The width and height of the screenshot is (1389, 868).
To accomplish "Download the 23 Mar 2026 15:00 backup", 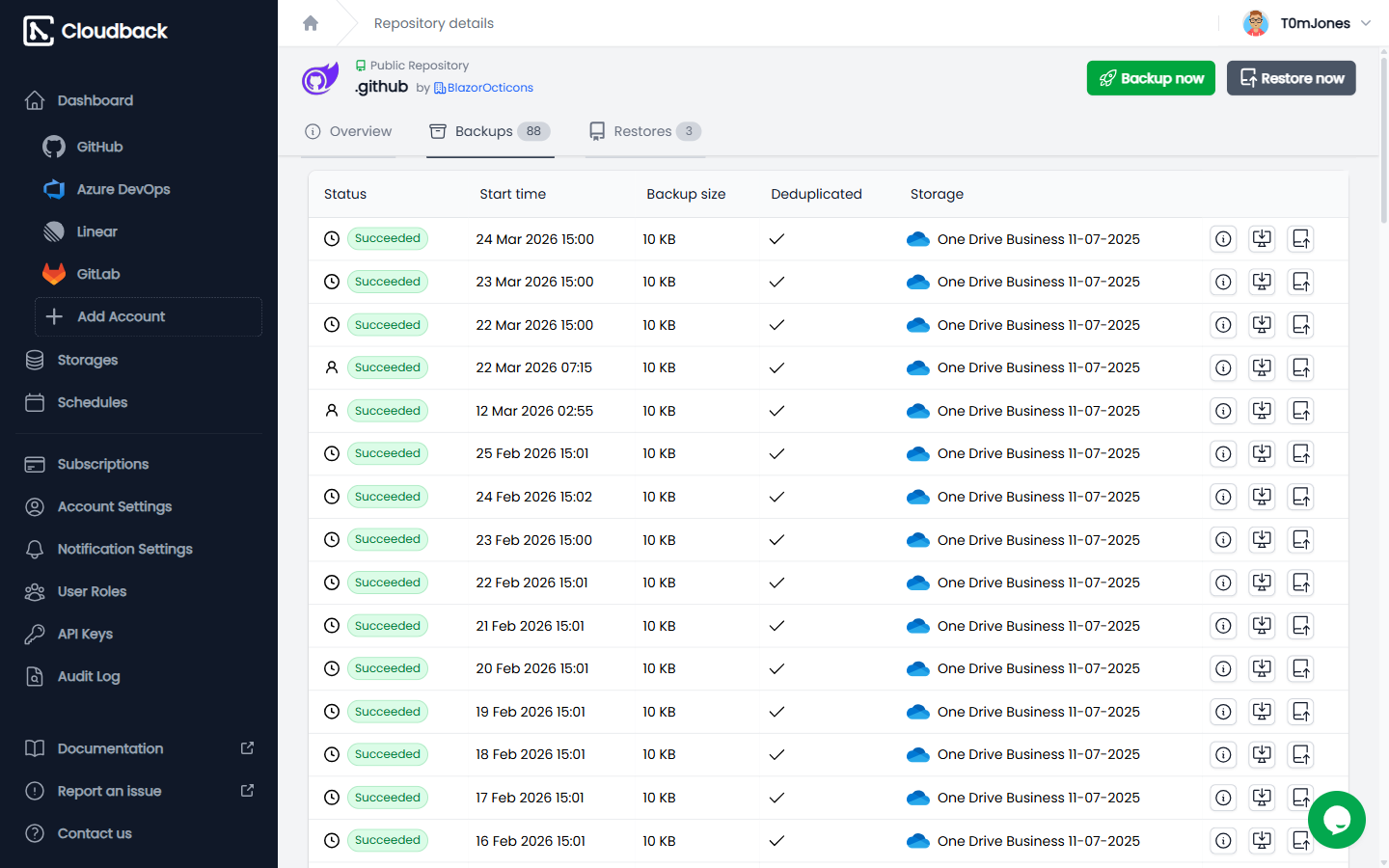I will coord(1262,282).
